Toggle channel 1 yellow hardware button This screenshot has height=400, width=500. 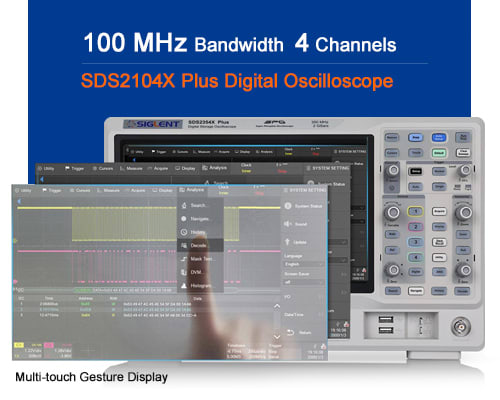[415, 211]
